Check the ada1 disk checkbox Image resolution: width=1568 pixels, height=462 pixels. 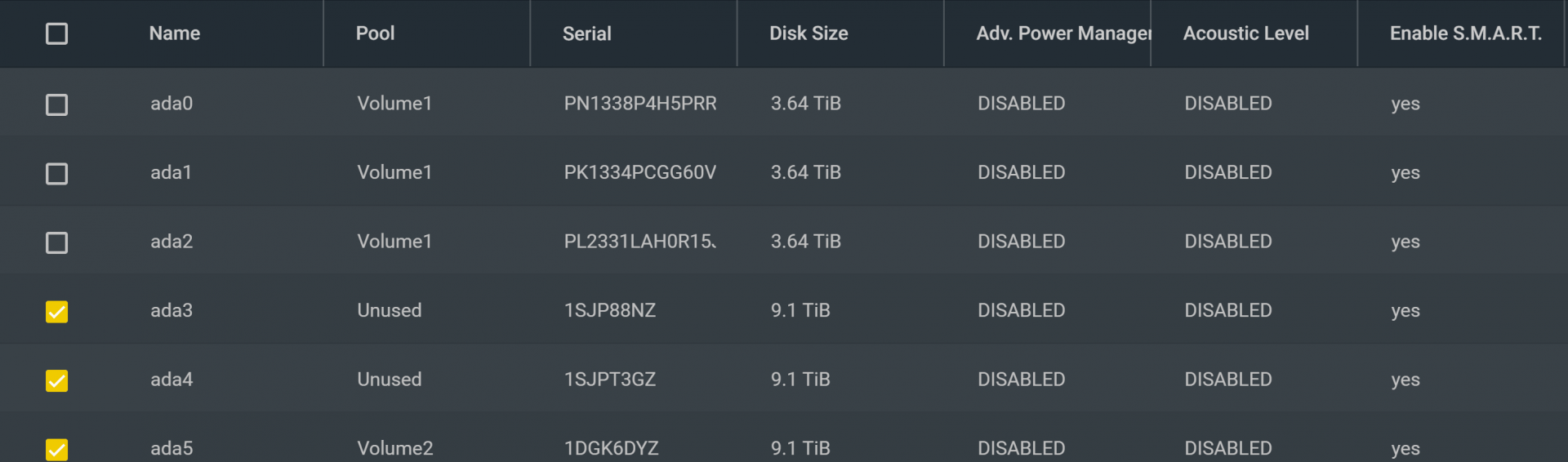point(56,174)
